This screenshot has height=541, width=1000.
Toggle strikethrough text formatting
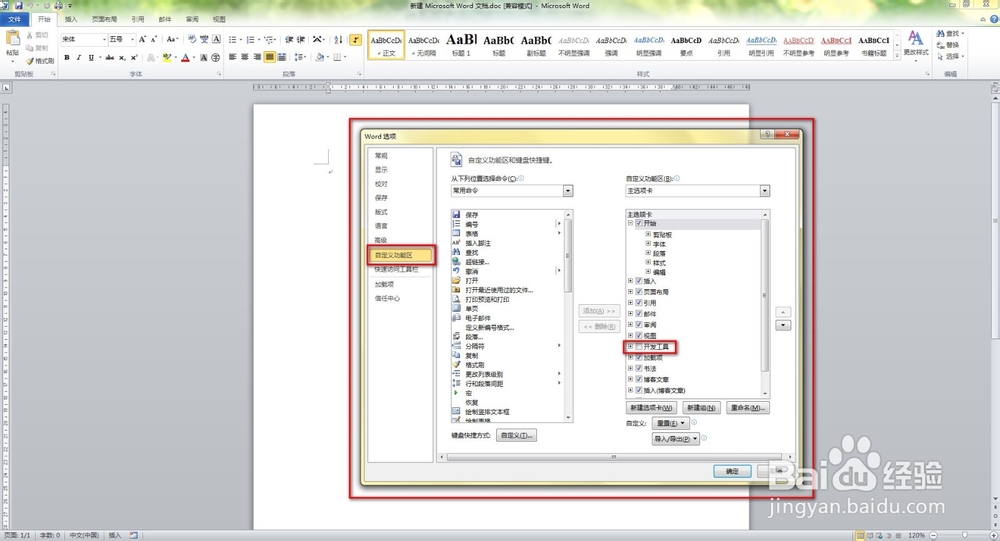[x=110, y=57]
